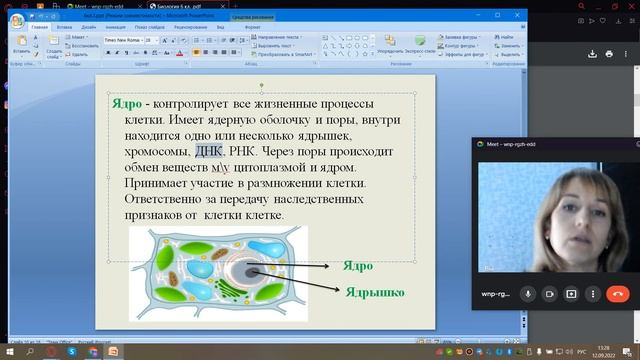The width and height of the screenshot is (640, 360).
Task: Click Удалить (Delete slide) button
Action: (77, 54)
